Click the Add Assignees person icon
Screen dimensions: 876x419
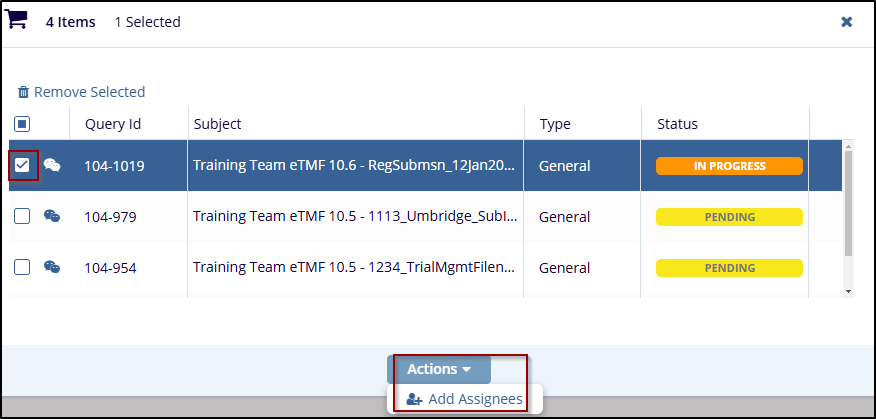point(414,400)
